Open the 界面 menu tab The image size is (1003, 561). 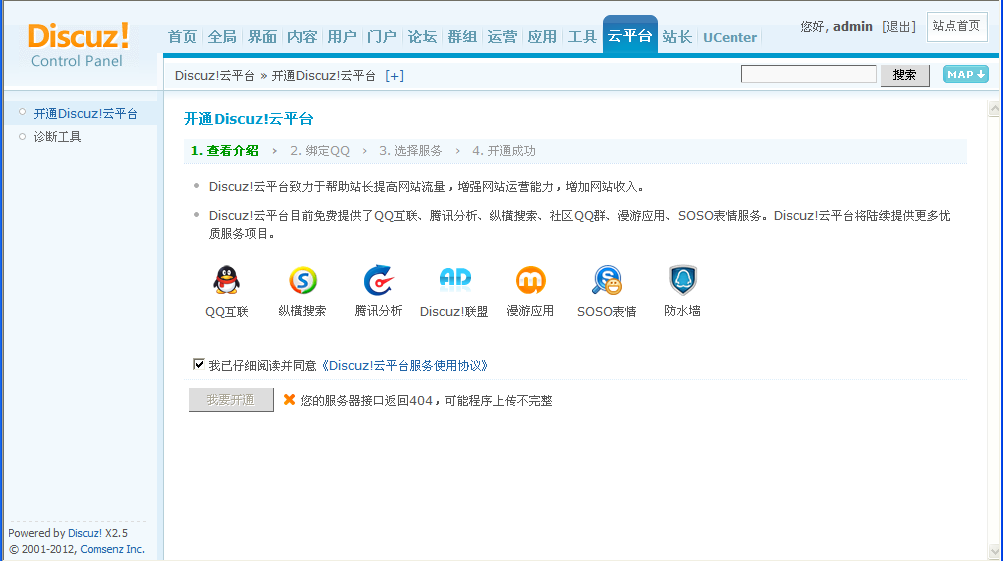coord(262,37)
